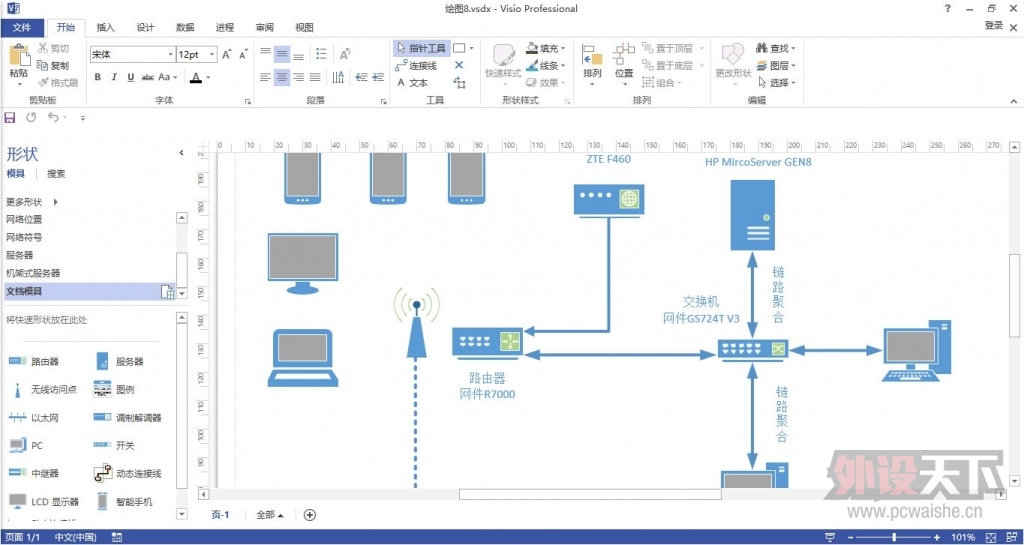Open the File (文件) tab
The image size is (1024, 545).
tap(22, 27)
